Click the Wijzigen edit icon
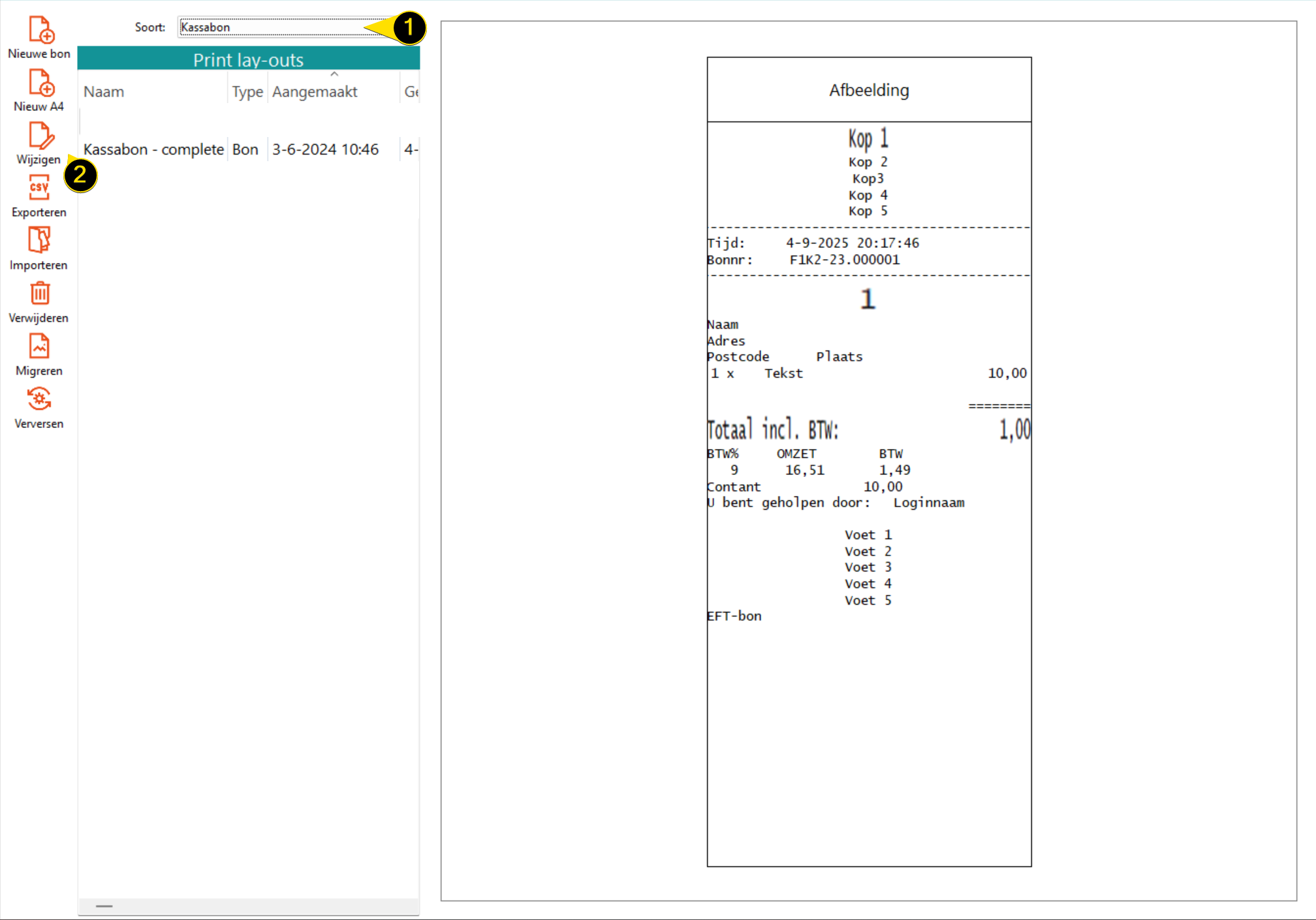This screenshot has height=920, width=1316. 39,136
